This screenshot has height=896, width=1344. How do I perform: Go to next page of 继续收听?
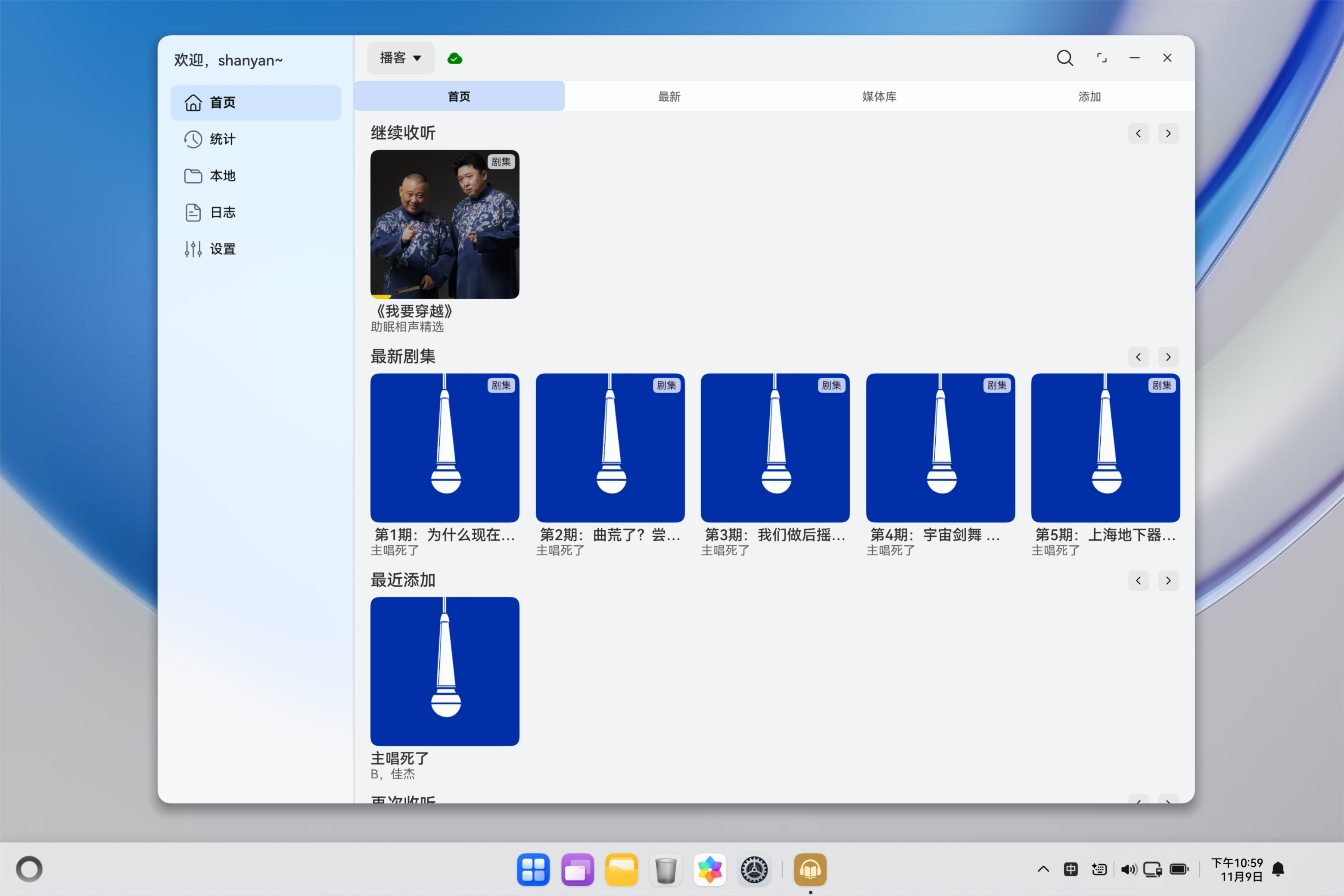point(1168,134)
